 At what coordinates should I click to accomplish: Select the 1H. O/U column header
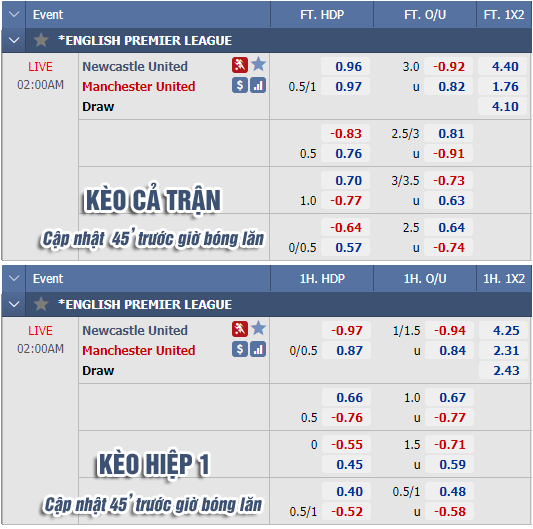click(425, 278)
